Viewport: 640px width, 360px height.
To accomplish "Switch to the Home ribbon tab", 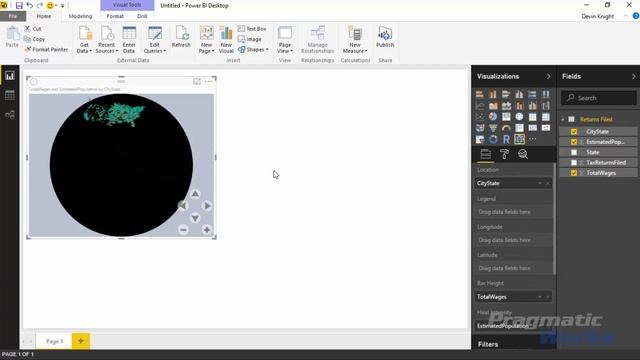I will pyautogui.click(x=44, y=16).
